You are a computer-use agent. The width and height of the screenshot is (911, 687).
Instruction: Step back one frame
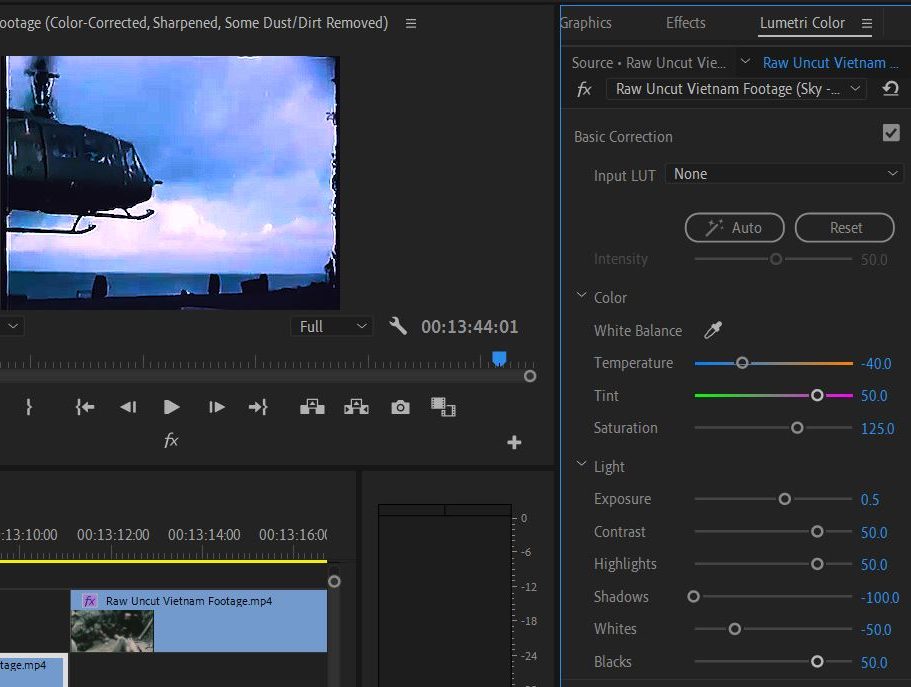(128, 407)
